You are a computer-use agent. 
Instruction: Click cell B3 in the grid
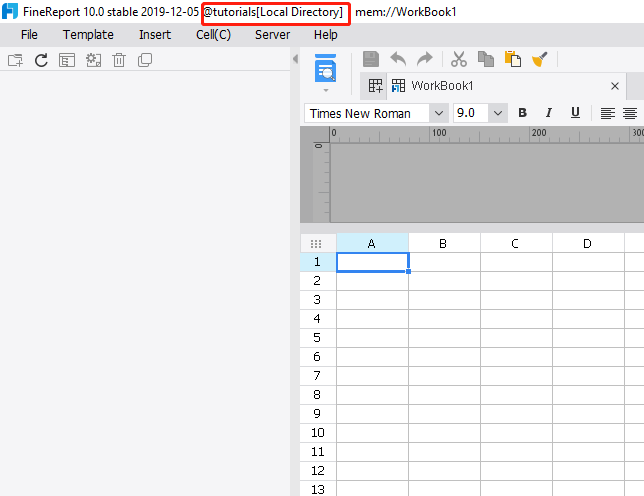pos(444,300)
